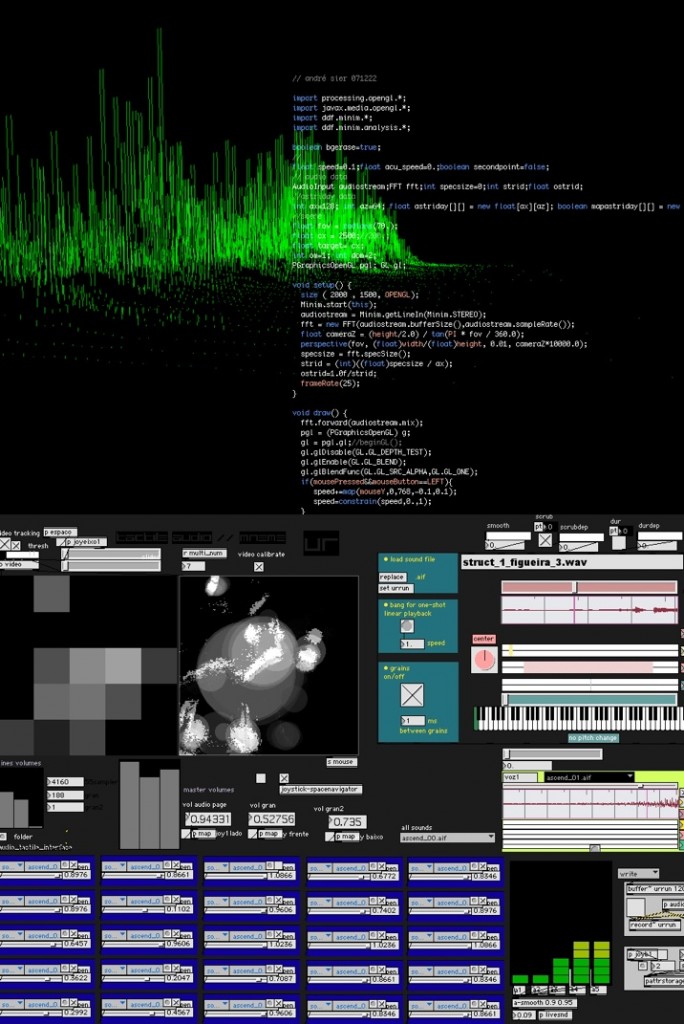Click the slider of cell valued 0.4567
The height and width of the screenshot is (1024, 684).
(x=134, y=1013)
